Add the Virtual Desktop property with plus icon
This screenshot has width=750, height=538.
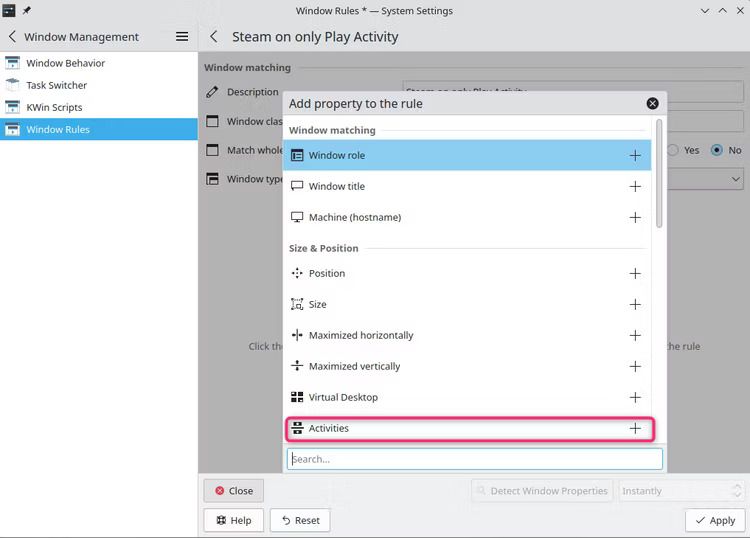[x=635, y=397]
